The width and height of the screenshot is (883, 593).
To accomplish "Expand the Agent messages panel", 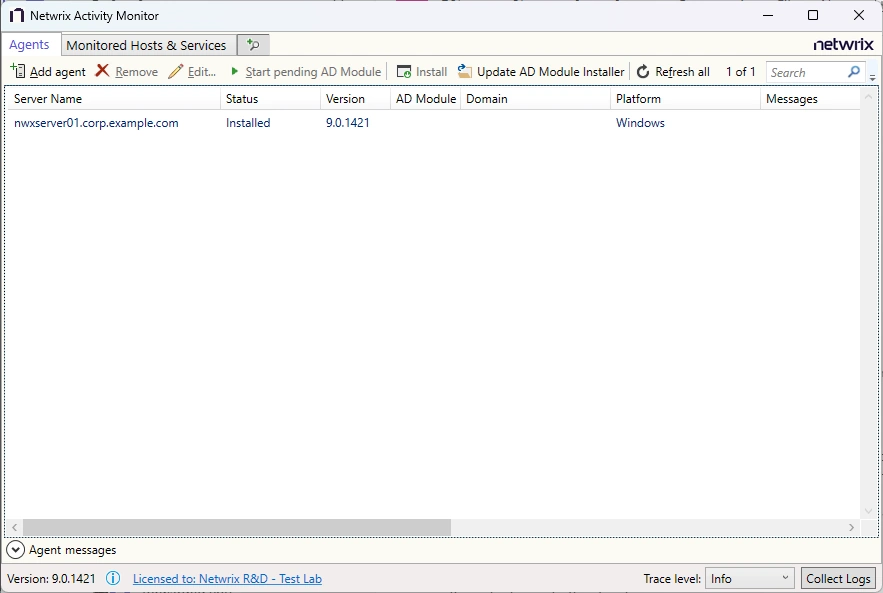I will [x=15, y=550].
